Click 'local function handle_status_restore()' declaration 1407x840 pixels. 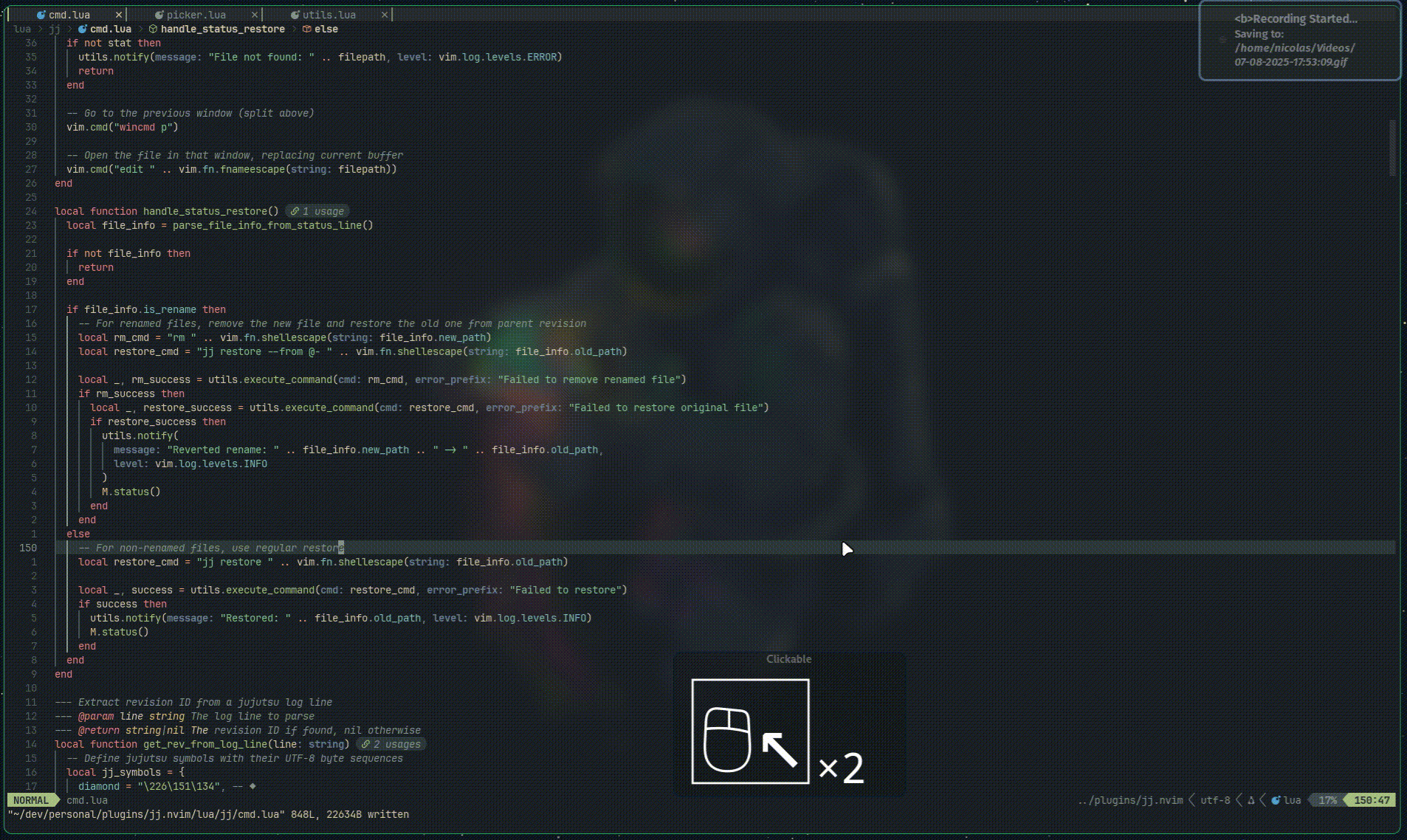tap(167, 211)
